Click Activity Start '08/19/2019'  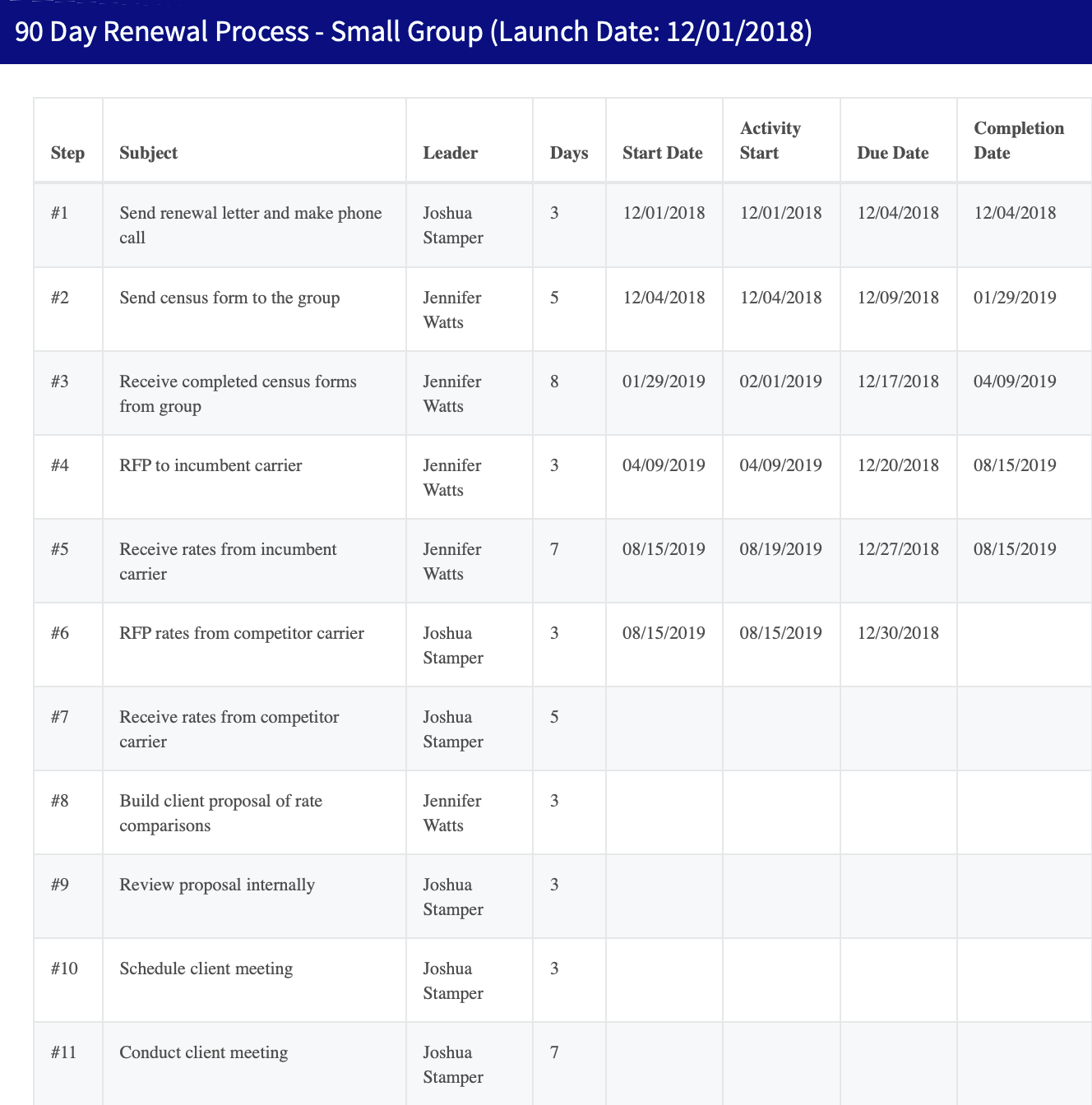(781, 549)
